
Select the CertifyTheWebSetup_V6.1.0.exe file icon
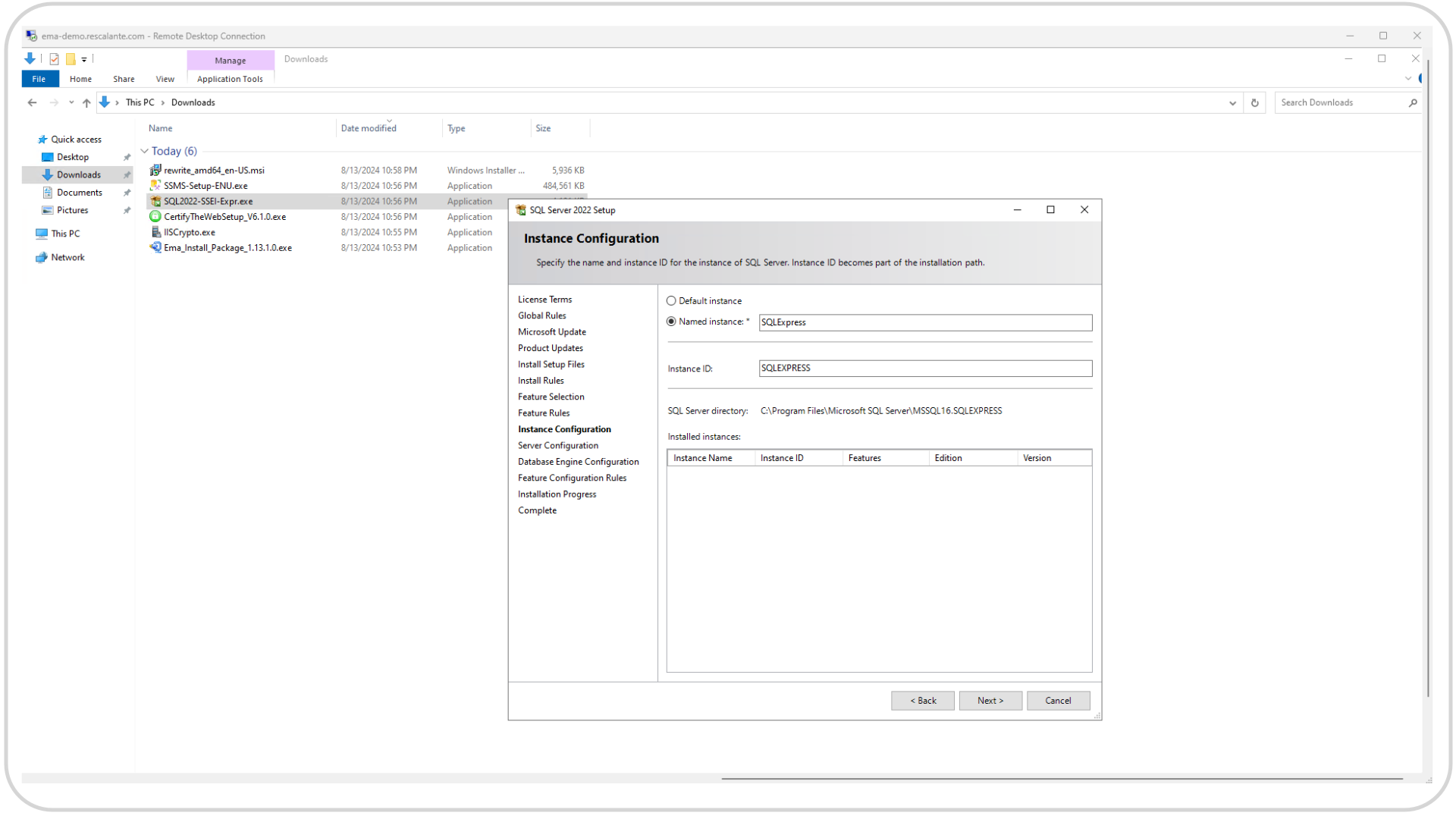(155, 216)
